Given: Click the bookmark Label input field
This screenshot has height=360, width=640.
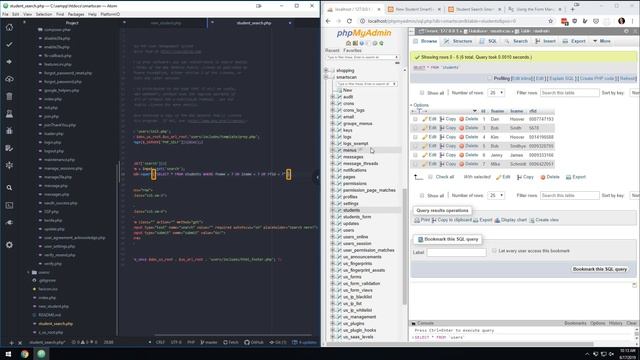Looking at the screenshot, I should (x=456, y=252).
